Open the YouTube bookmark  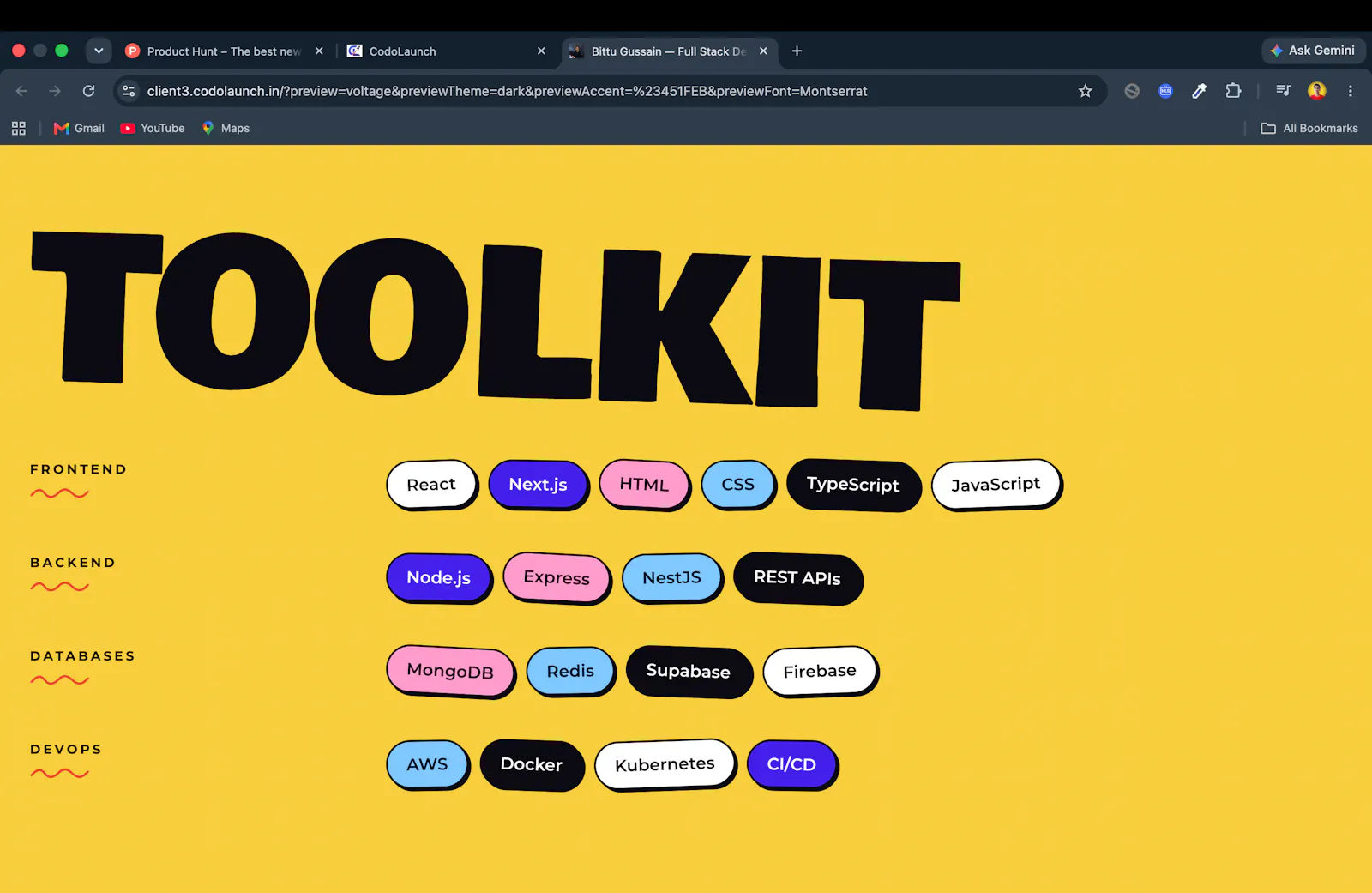(153, 128)
